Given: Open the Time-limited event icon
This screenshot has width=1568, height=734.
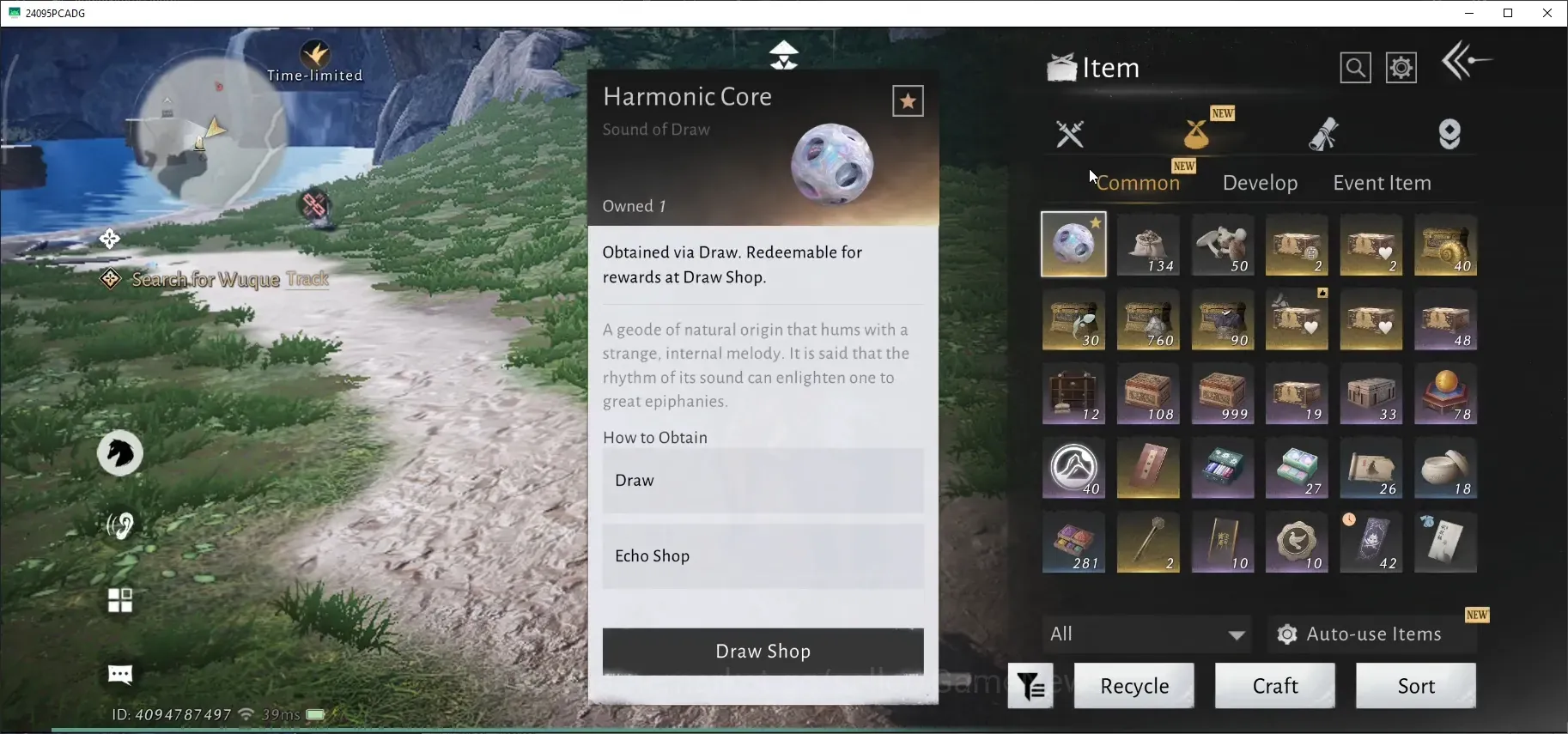Looking at the screenshot, I should pyautogui.click(x=315, y=61).
